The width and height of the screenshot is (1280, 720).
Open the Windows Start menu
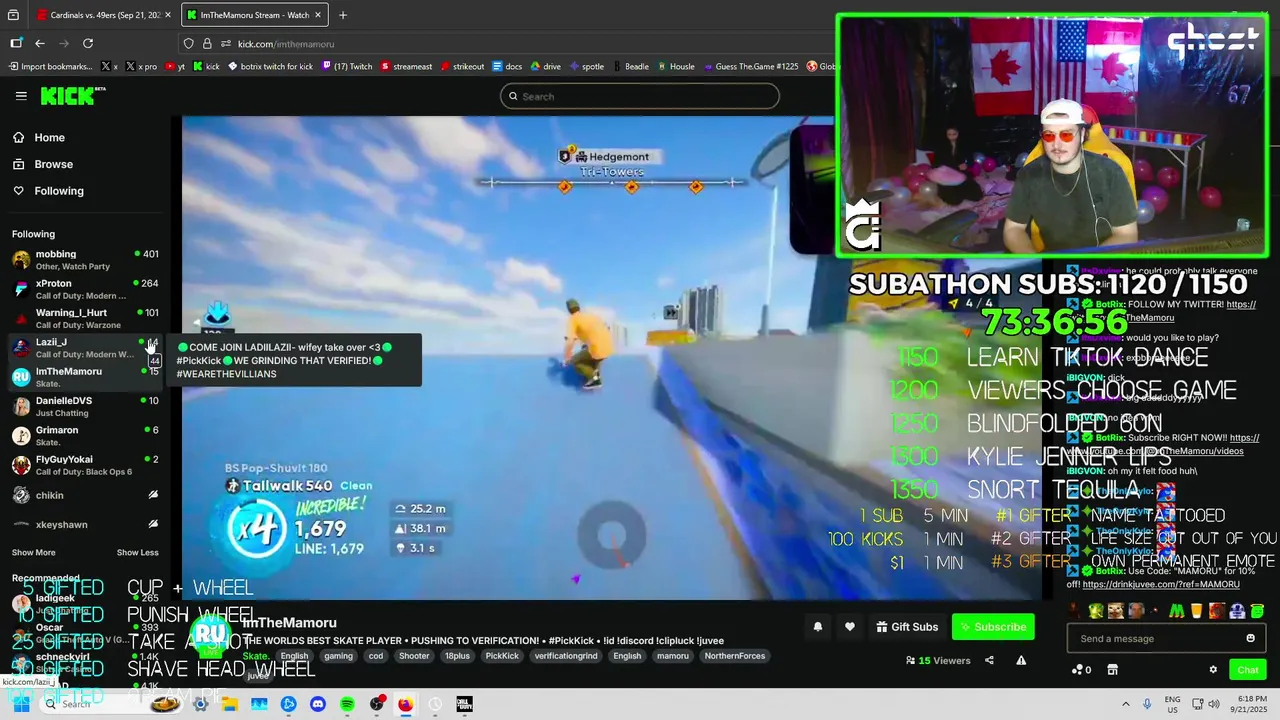[x=21, y=704]
